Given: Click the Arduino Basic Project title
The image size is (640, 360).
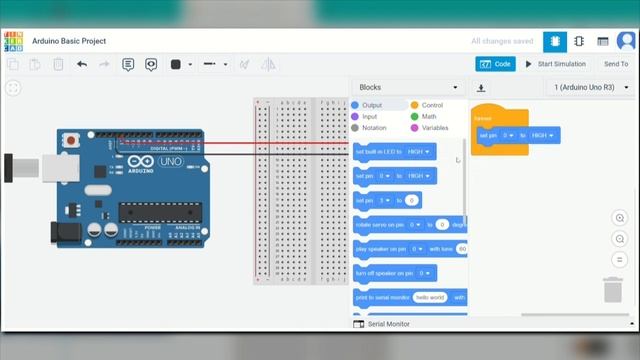Looking at the screenshot, I should coord(69,41).
